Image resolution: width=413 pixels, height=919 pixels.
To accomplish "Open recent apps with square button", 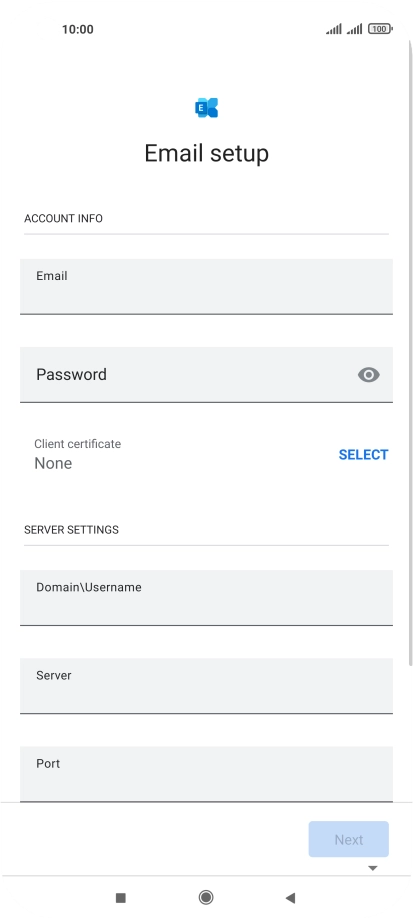I will coord(121,897).
